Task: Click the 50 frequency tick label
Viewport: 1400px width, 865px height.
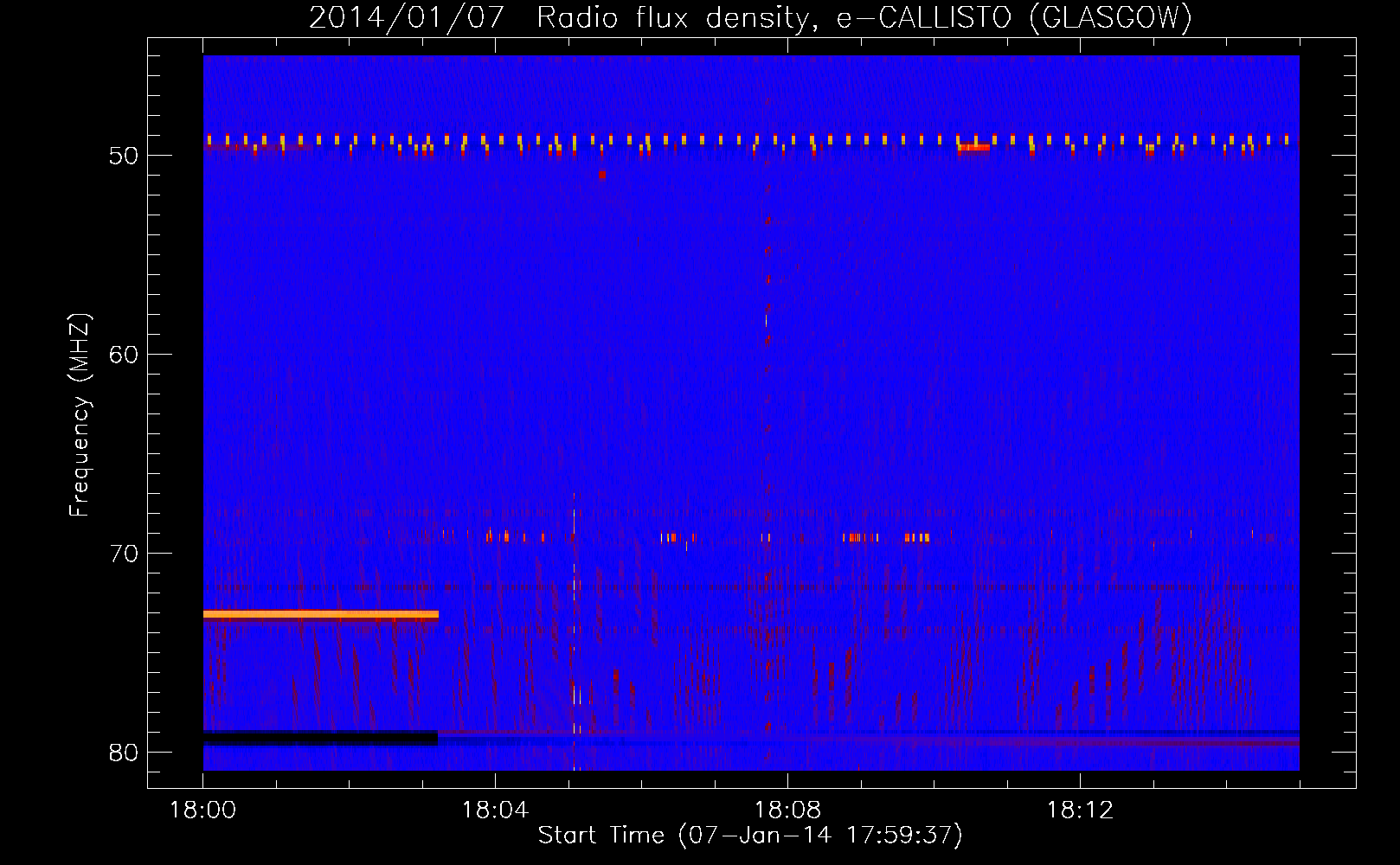Action: pyautogui.click(x=125, y=157)
